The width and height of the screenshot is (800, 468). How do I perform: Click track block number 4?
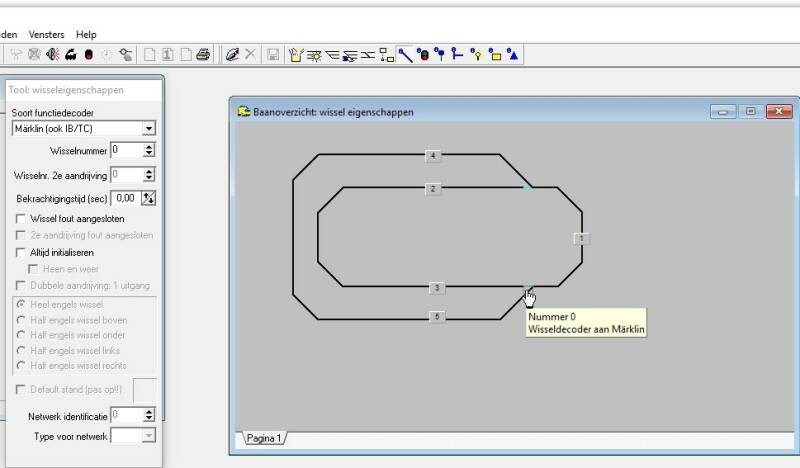(x=432, y=156)
